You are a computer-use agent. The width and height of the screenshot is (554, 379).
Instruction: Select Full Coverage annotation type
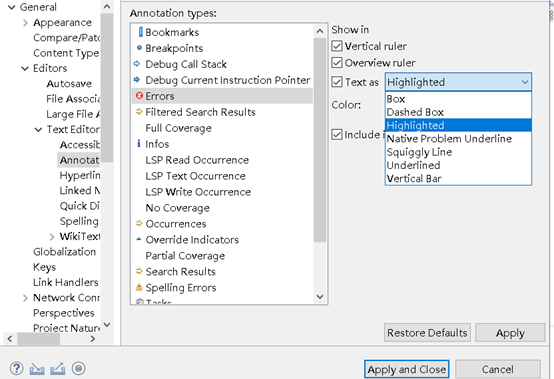pos(178,128)
